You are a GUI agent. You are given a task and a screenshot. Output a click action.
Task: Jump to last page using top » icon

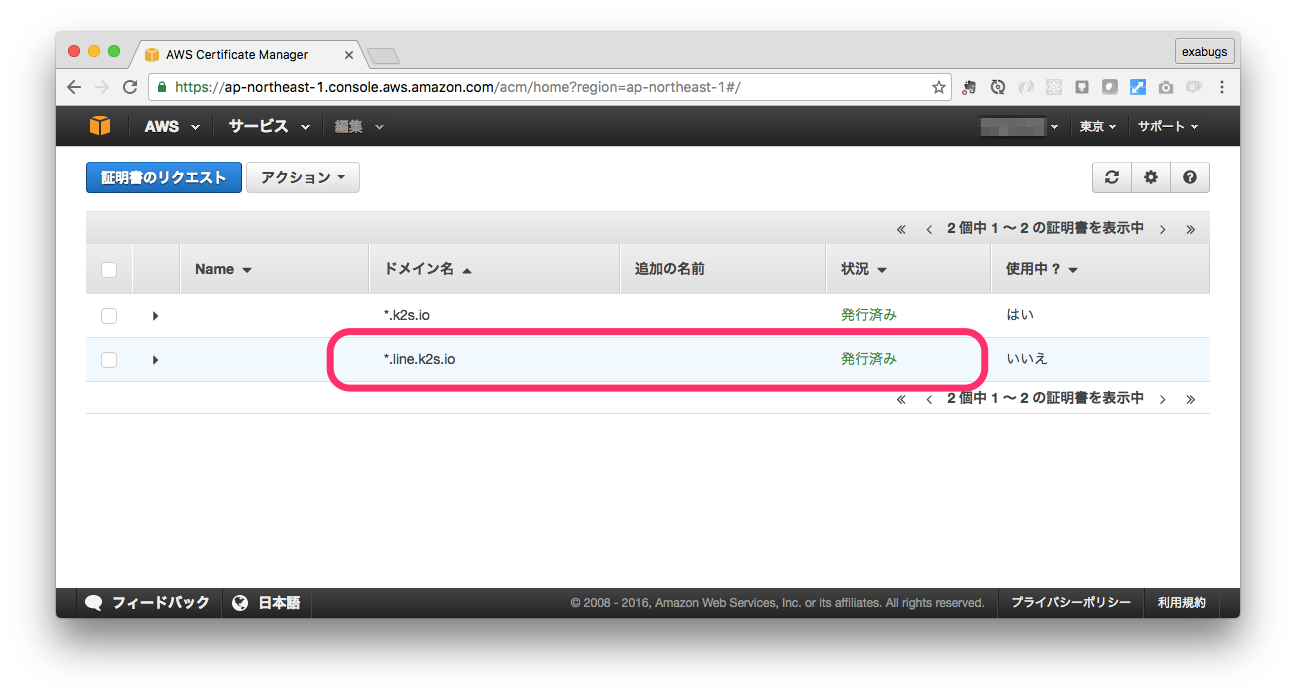(x=1190, y=229)
